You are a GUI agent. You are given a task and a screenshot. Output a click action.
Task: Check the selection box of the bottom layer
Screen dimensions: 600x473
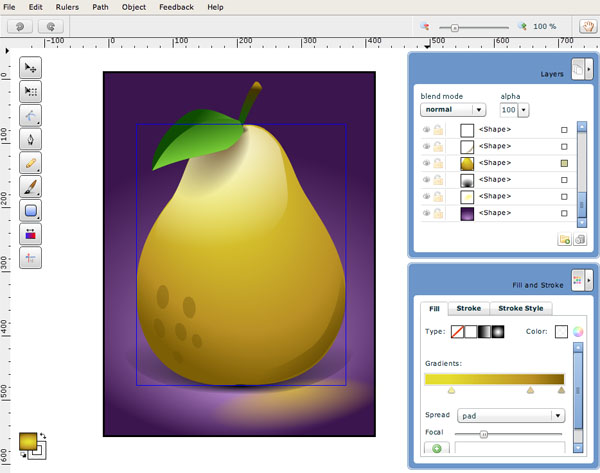(x=564, y=214)
